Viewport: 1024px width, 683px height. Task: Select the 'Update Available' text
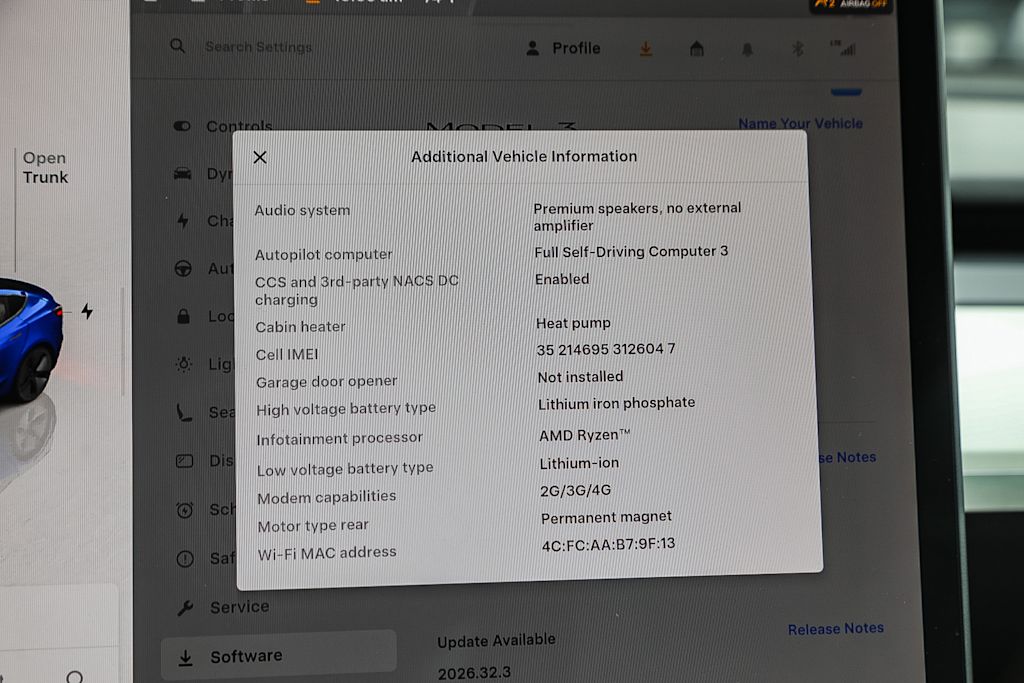coord(496,641)
